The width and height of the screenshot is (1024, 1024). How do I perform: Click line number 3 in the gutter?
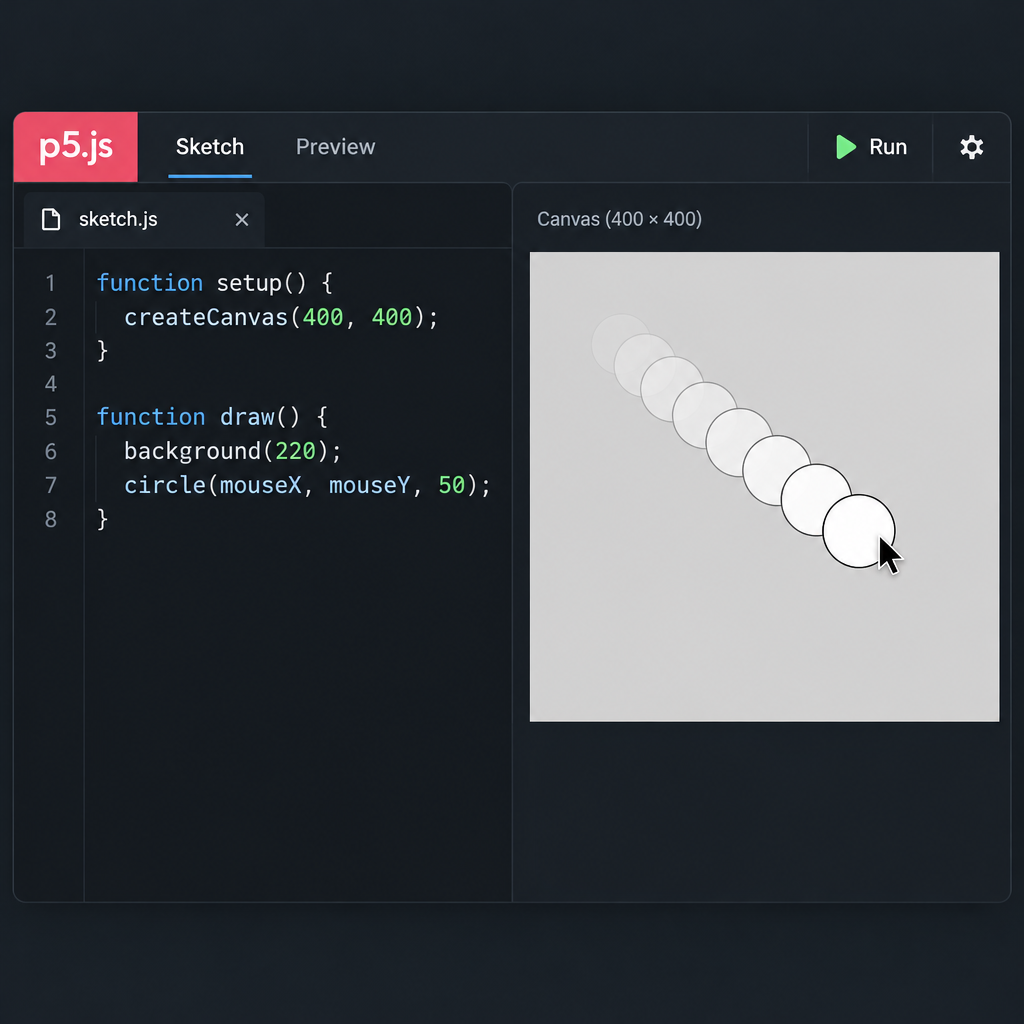50,351
